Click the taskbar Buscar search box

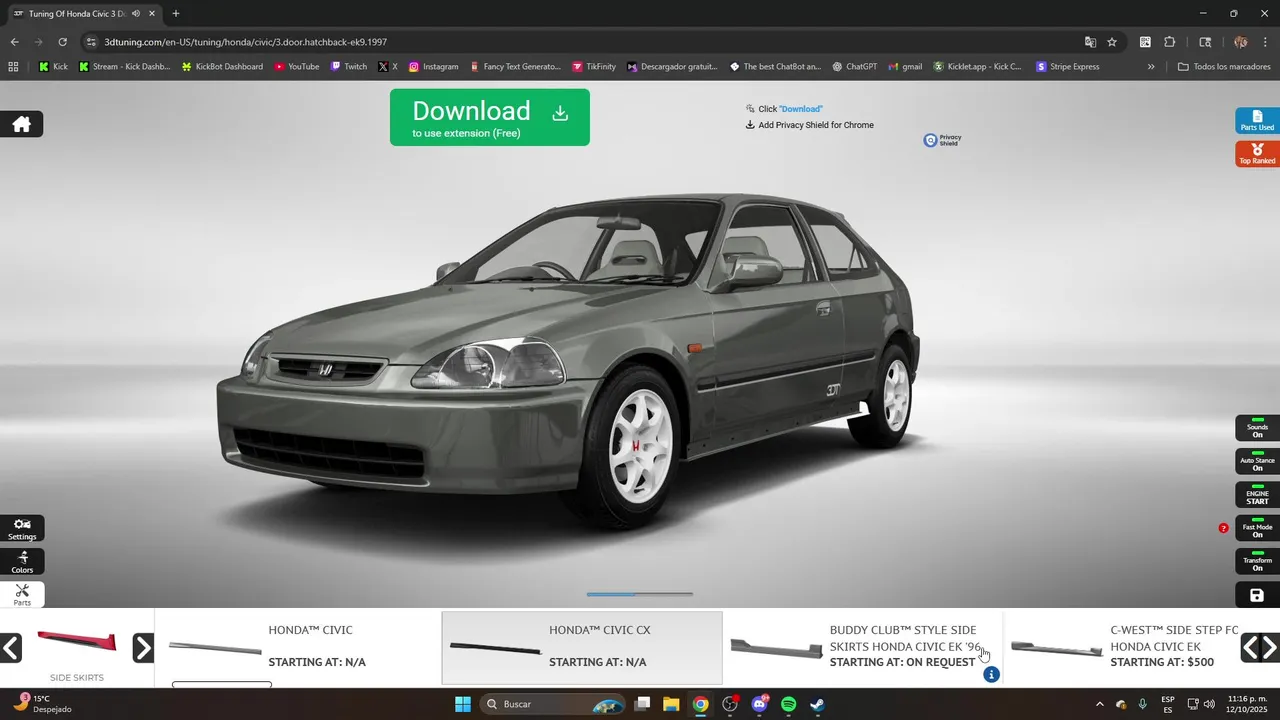click(553, 704)
